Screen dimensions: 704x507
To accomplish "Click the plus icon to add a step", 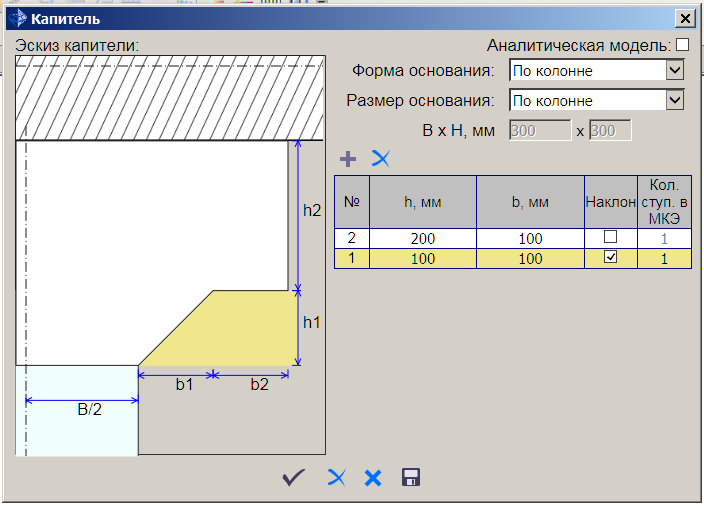I will click(348, 159).
